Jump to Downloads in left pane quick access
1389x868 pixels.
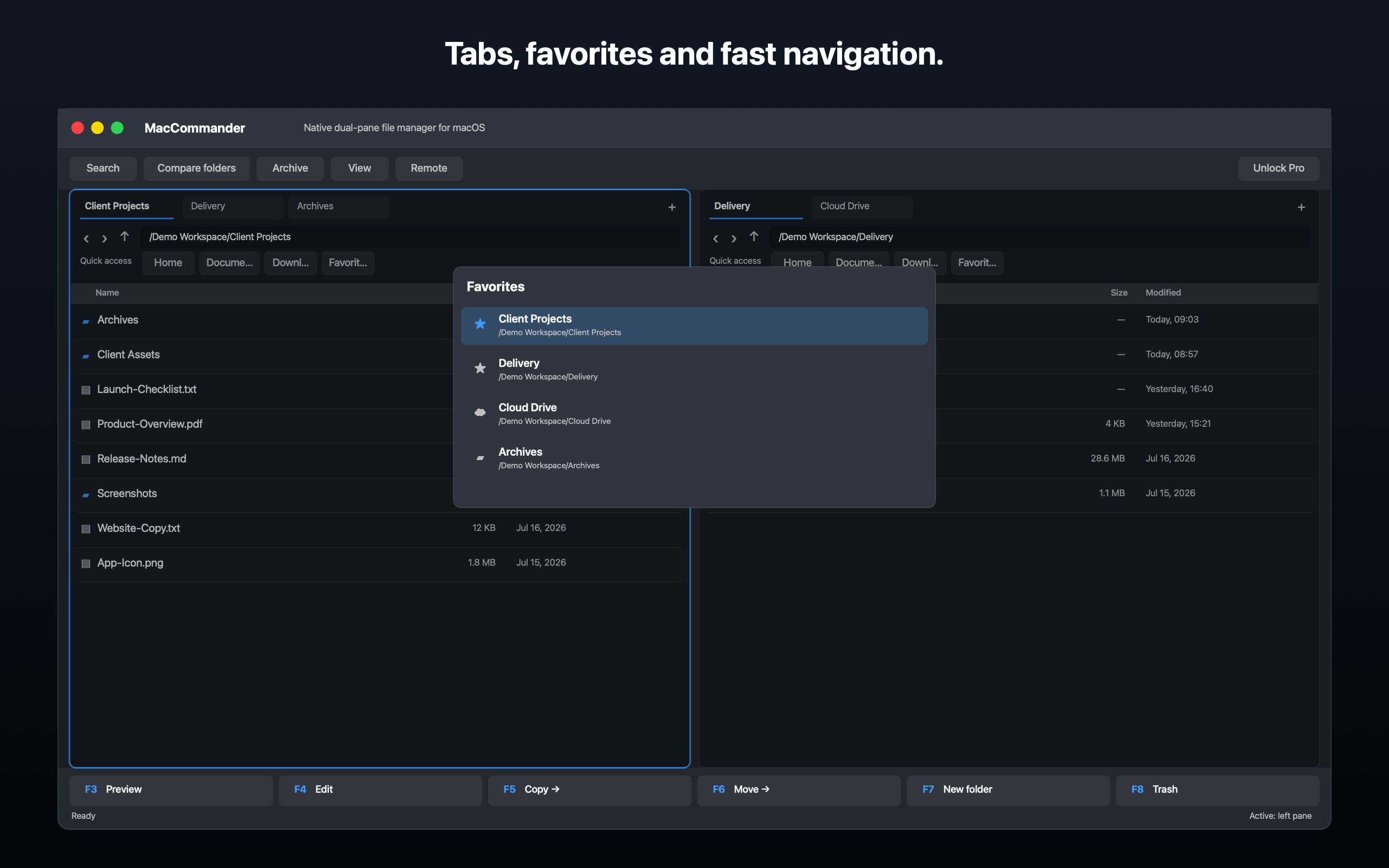point(290,263)
